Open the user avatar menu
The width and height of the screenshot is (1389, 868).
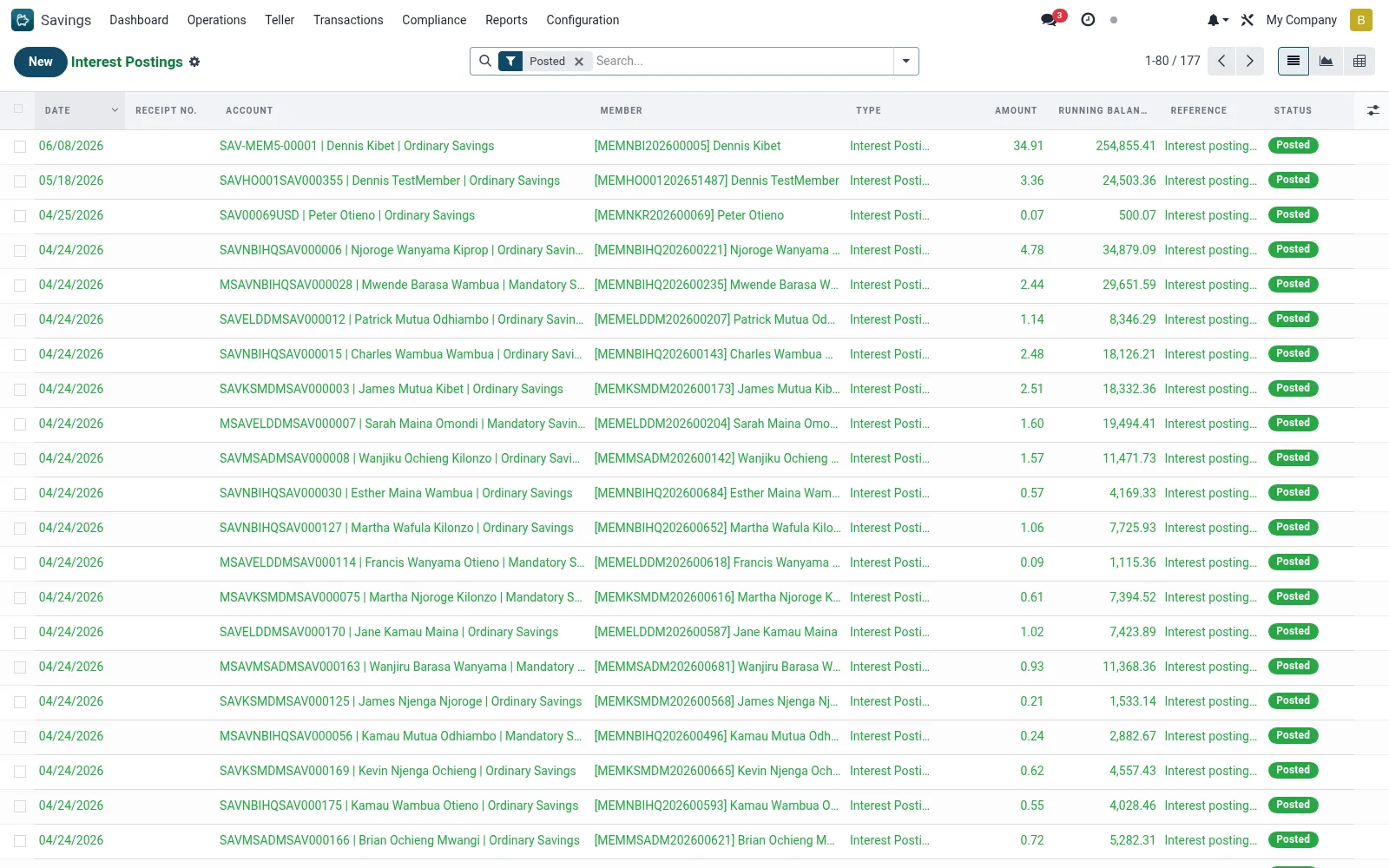coord(1360,20)
